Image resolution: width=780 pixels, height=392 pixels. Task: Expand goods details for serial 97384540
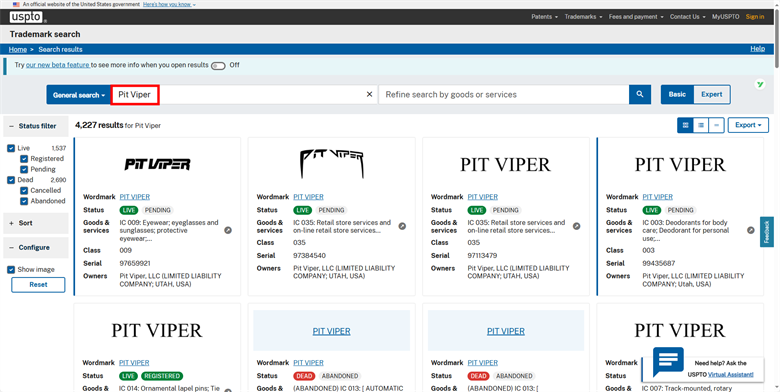[x=402, y=226]
